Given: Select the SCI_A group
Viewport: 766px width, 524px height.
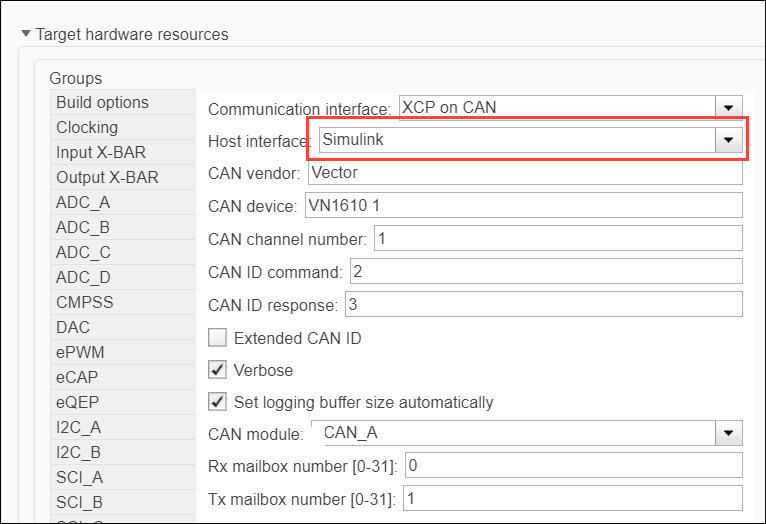Looking at the screenshot, I should pos(81,477).
